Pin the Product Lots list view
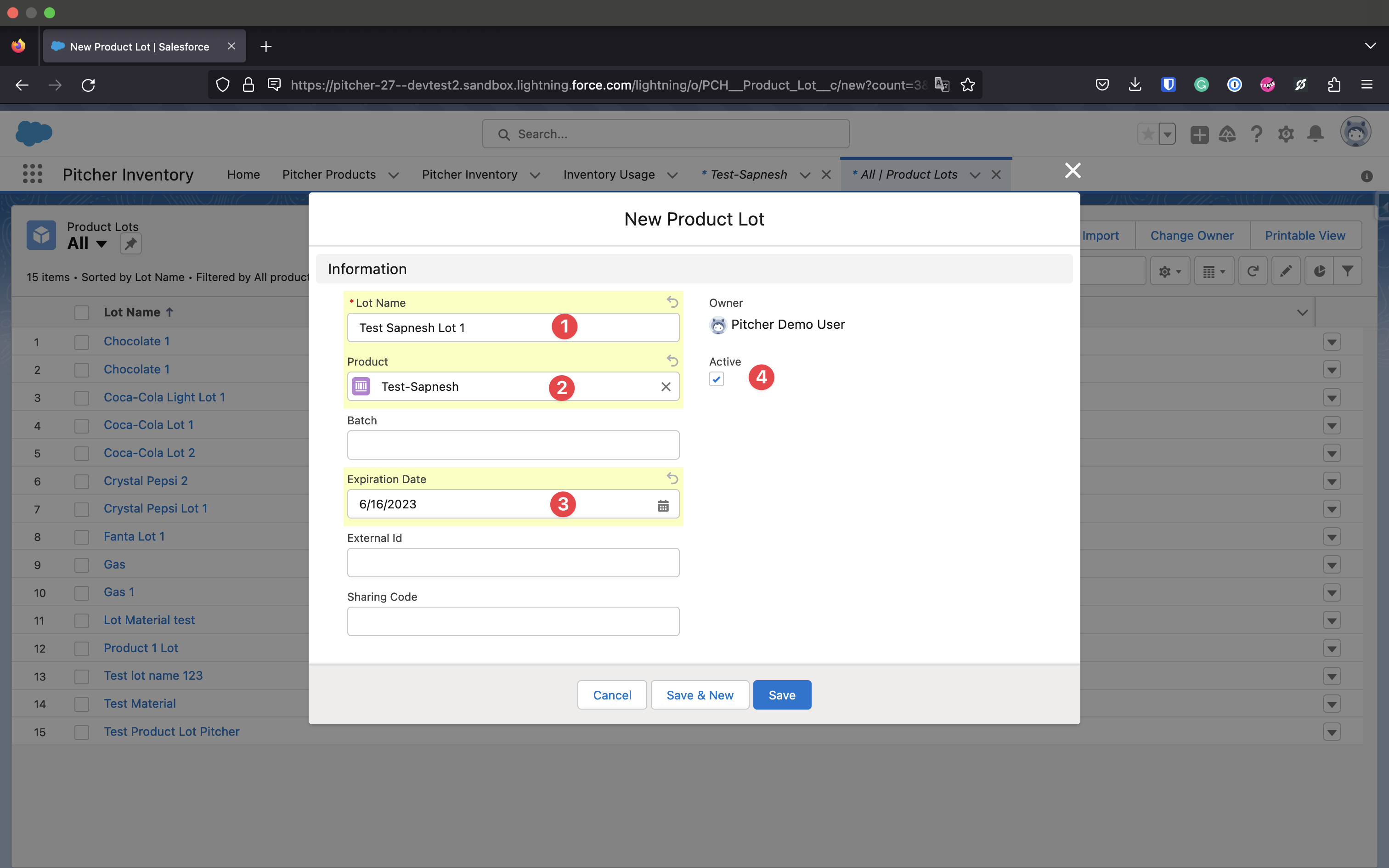 pyautogui.click(x=130, y=244)
